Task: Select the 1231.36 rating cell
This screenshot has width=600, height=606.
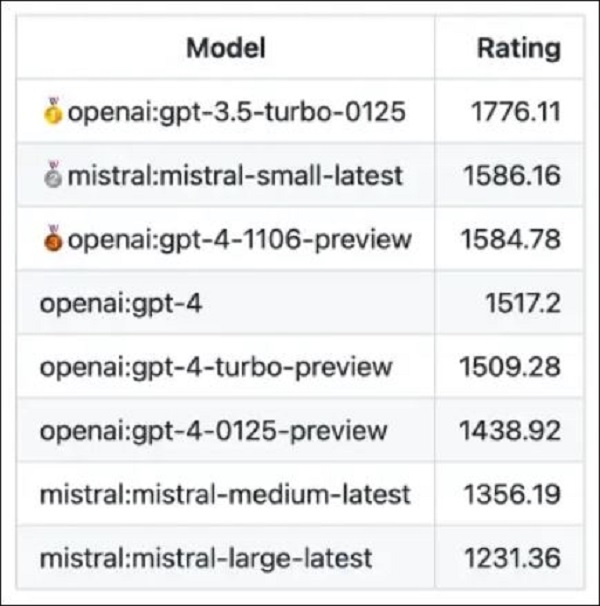Action: coord(512,557)
